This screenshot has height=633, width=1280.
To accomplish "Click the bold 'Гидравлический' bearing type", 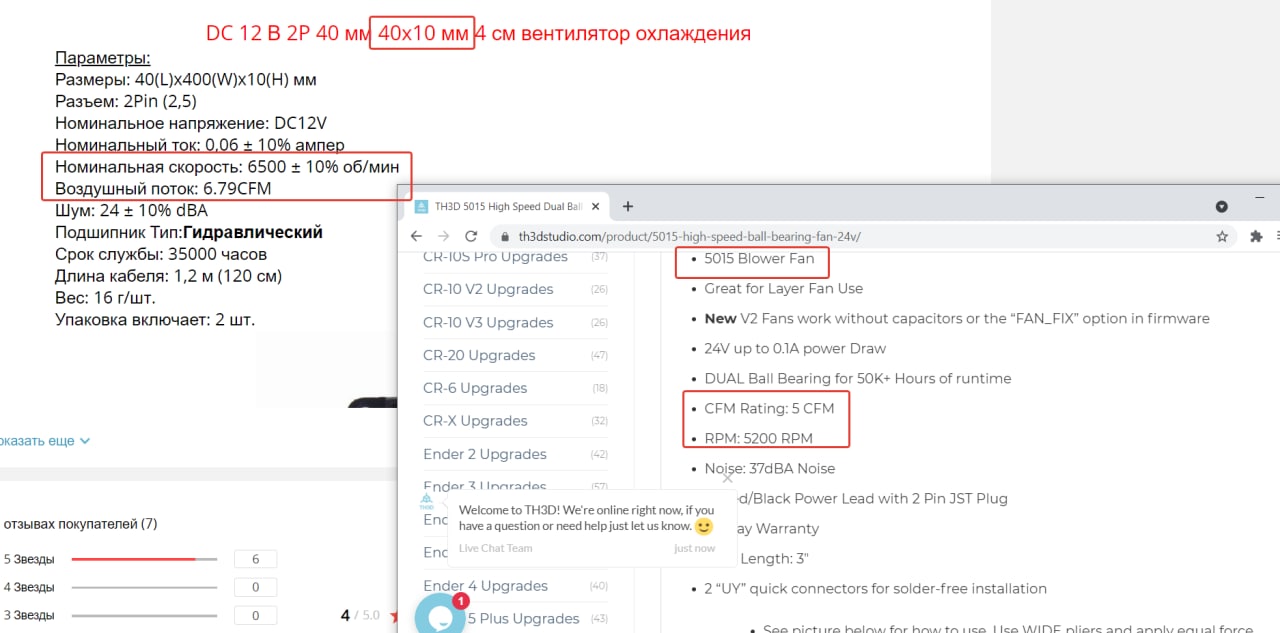I will click(253, 232).
